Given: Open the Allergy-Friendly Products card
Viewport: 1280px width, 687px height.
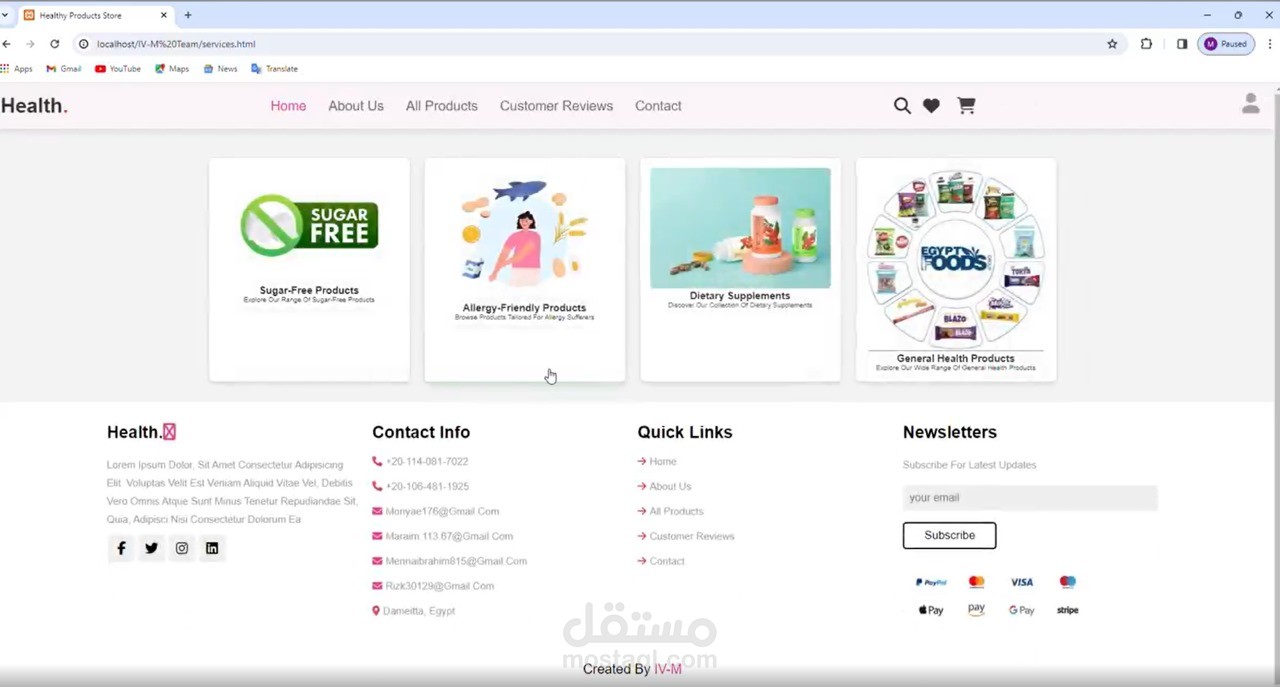Looking at the screenshot, I should [x=525, y=269].
